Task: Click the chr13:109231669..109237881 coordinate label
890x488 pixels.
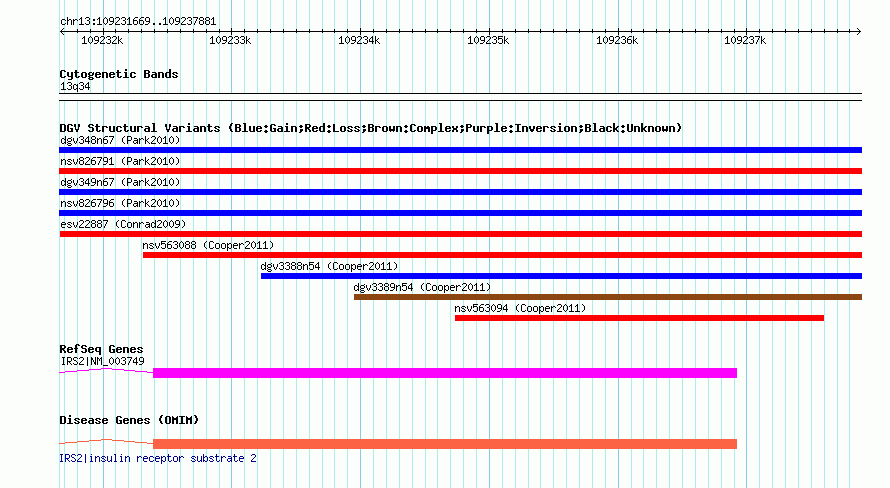Action: click(138, 22)
